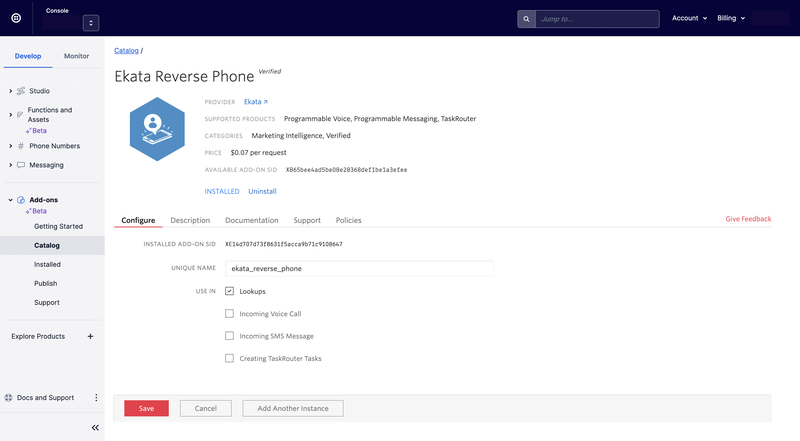Select the installed add-on SID text
The width and height of the screenshot is (800, 441).
point(284,244)
